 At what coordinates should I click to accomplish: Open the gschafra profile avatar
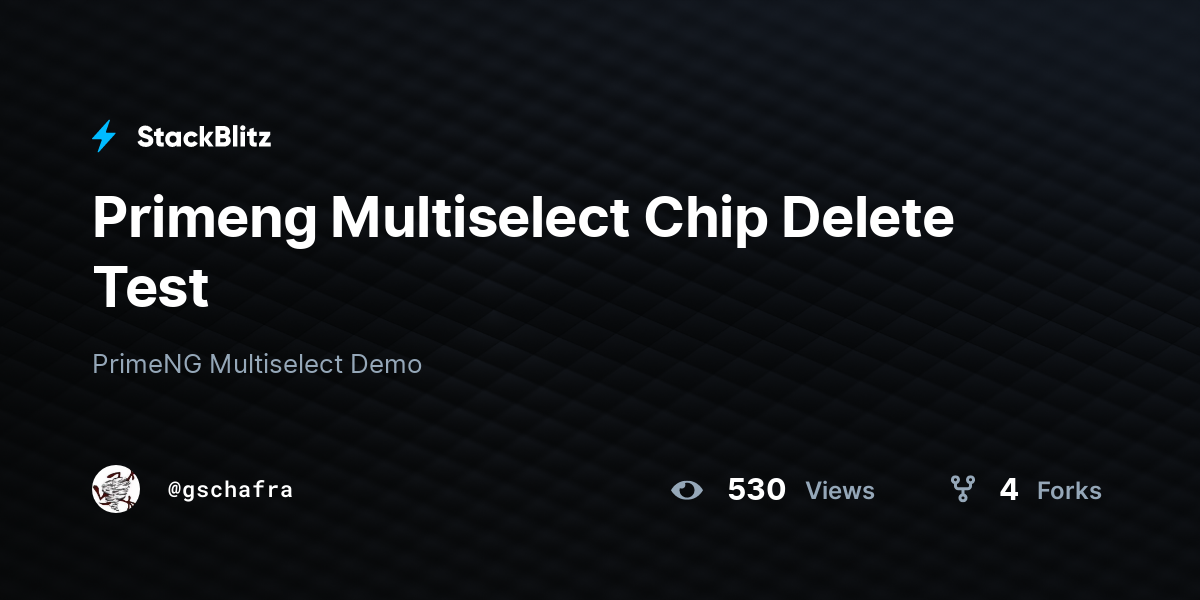[x=116, y=489]
